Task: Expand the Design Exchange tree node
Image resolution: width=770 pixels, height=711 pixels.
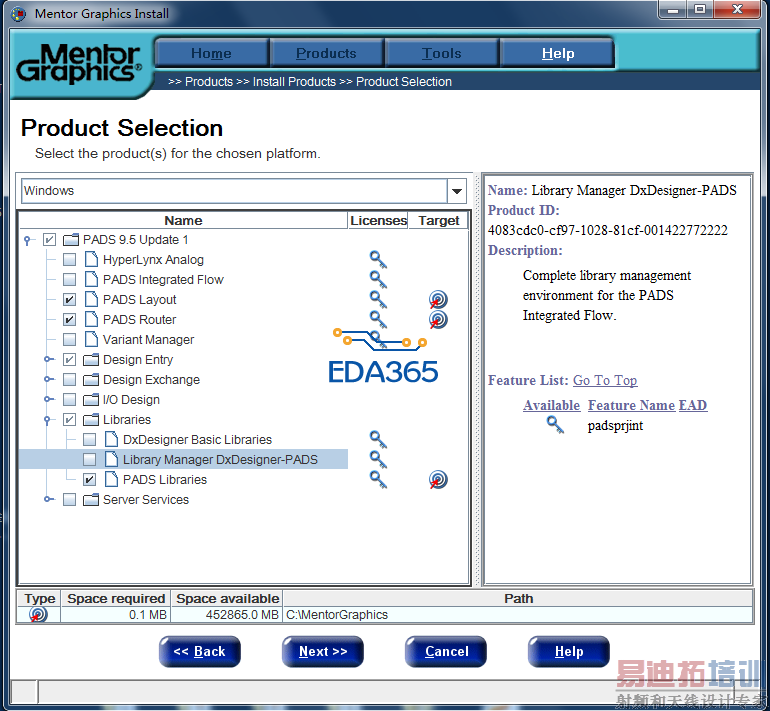Action: coord(48,379)
